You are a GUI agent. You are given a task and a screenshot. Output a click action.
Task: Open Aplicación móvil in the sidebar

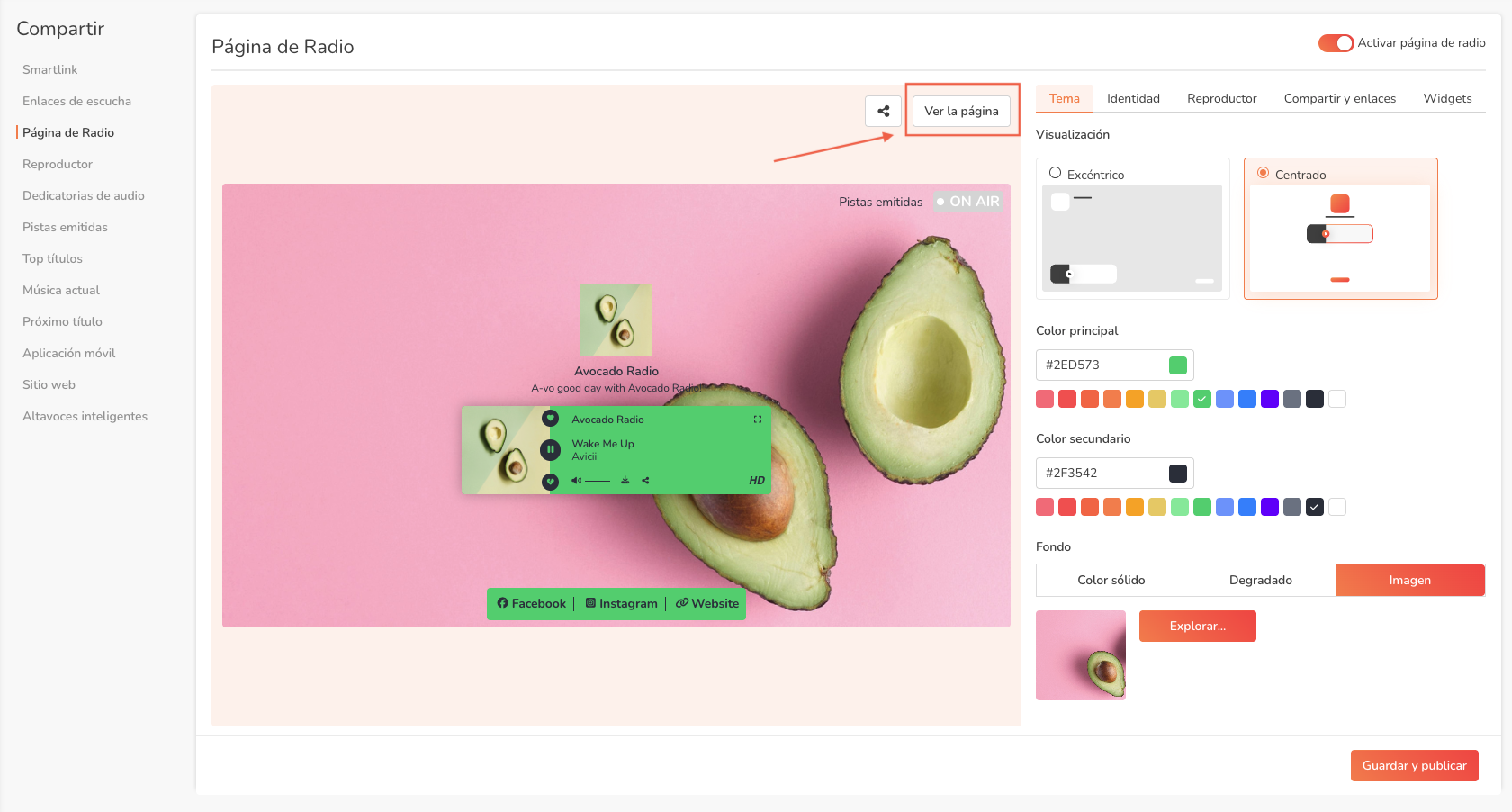click(69, 353)
